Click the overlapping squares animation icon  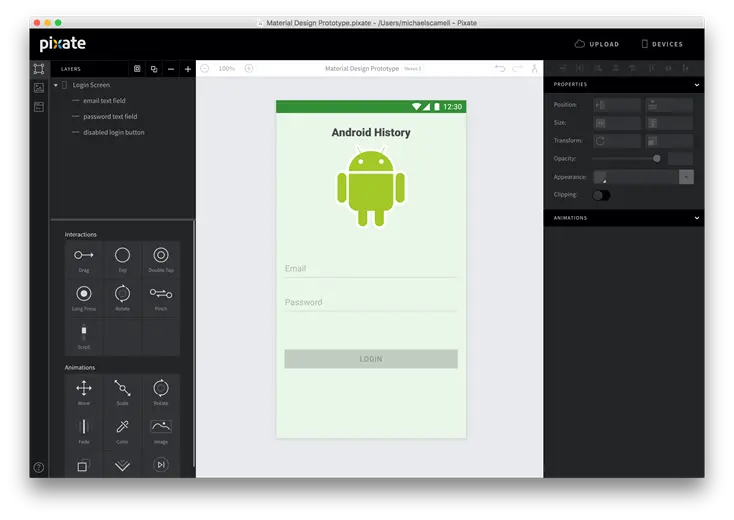(82, 466)
